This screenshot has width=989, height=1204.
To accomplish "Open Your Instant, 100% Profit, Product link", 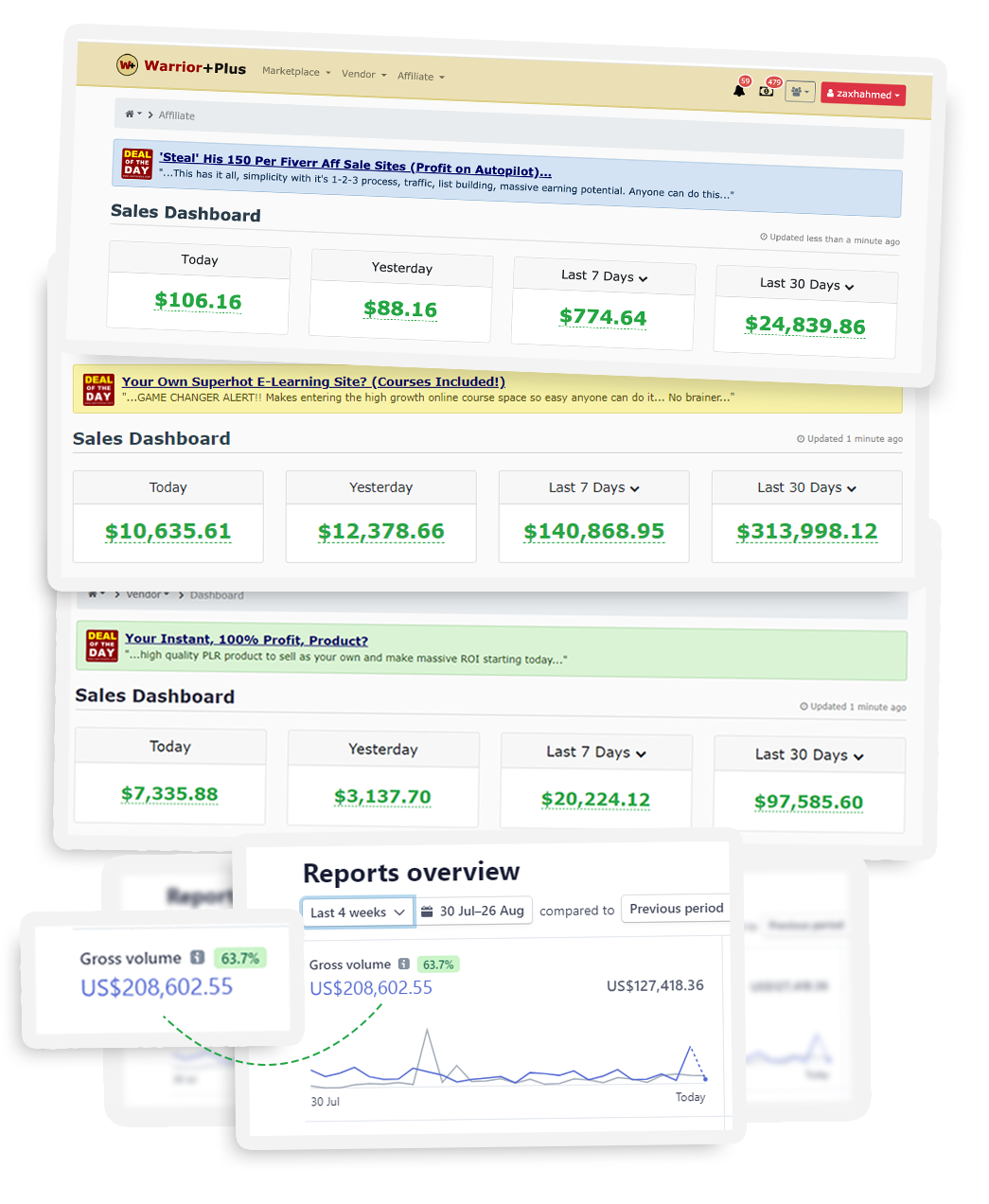I will pos(246,640).
